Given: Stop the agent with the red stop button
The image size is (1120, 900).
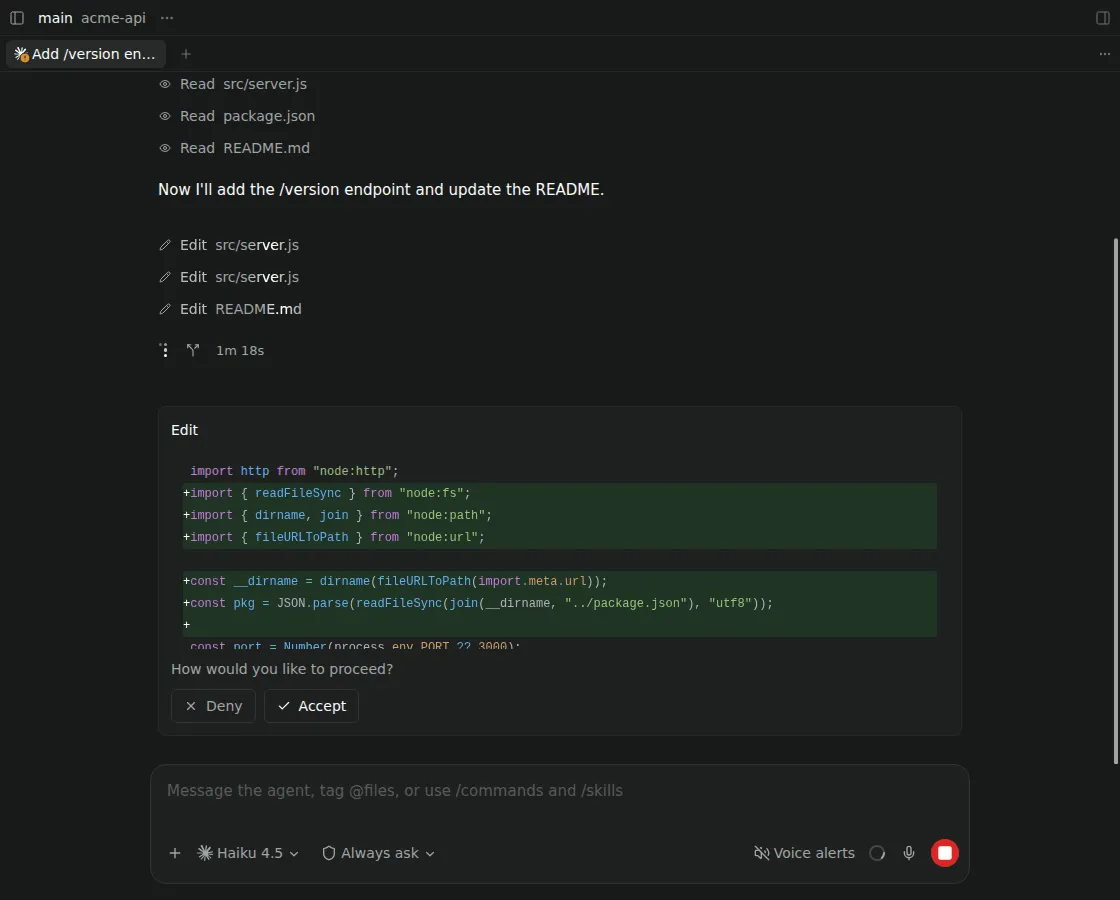Looking at the screenshot, I should click(944, 853).
